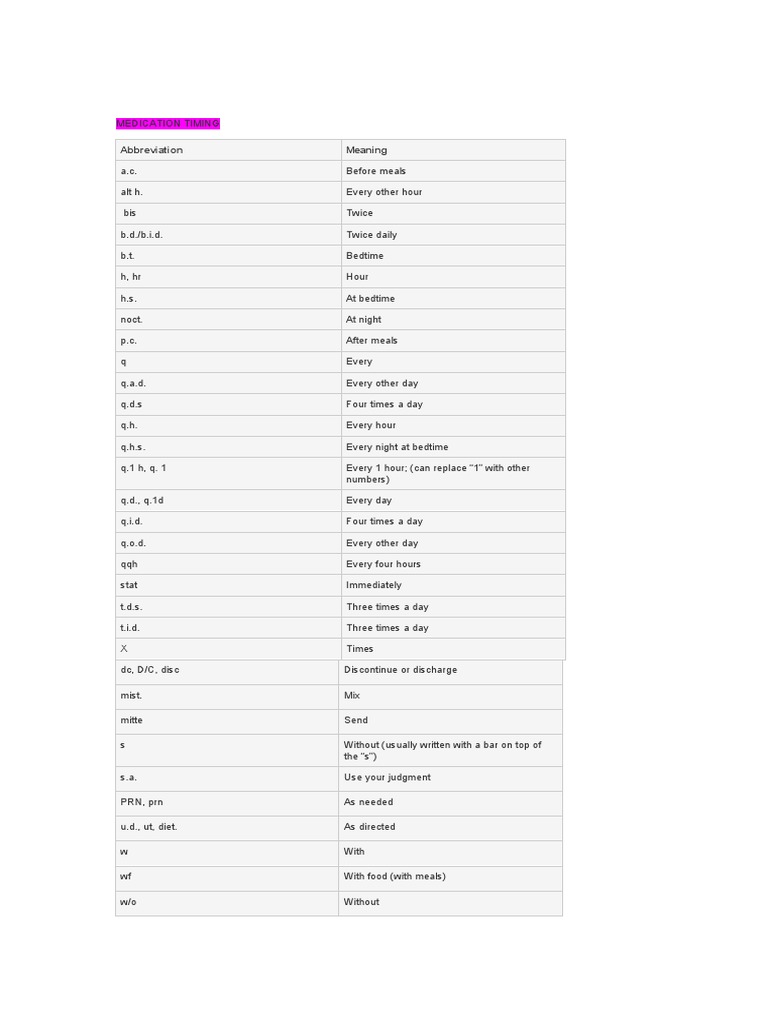The image size is (768, 1024).
Task: Click the Every night at bedtime cell
Action: click(x=397, y=447)
